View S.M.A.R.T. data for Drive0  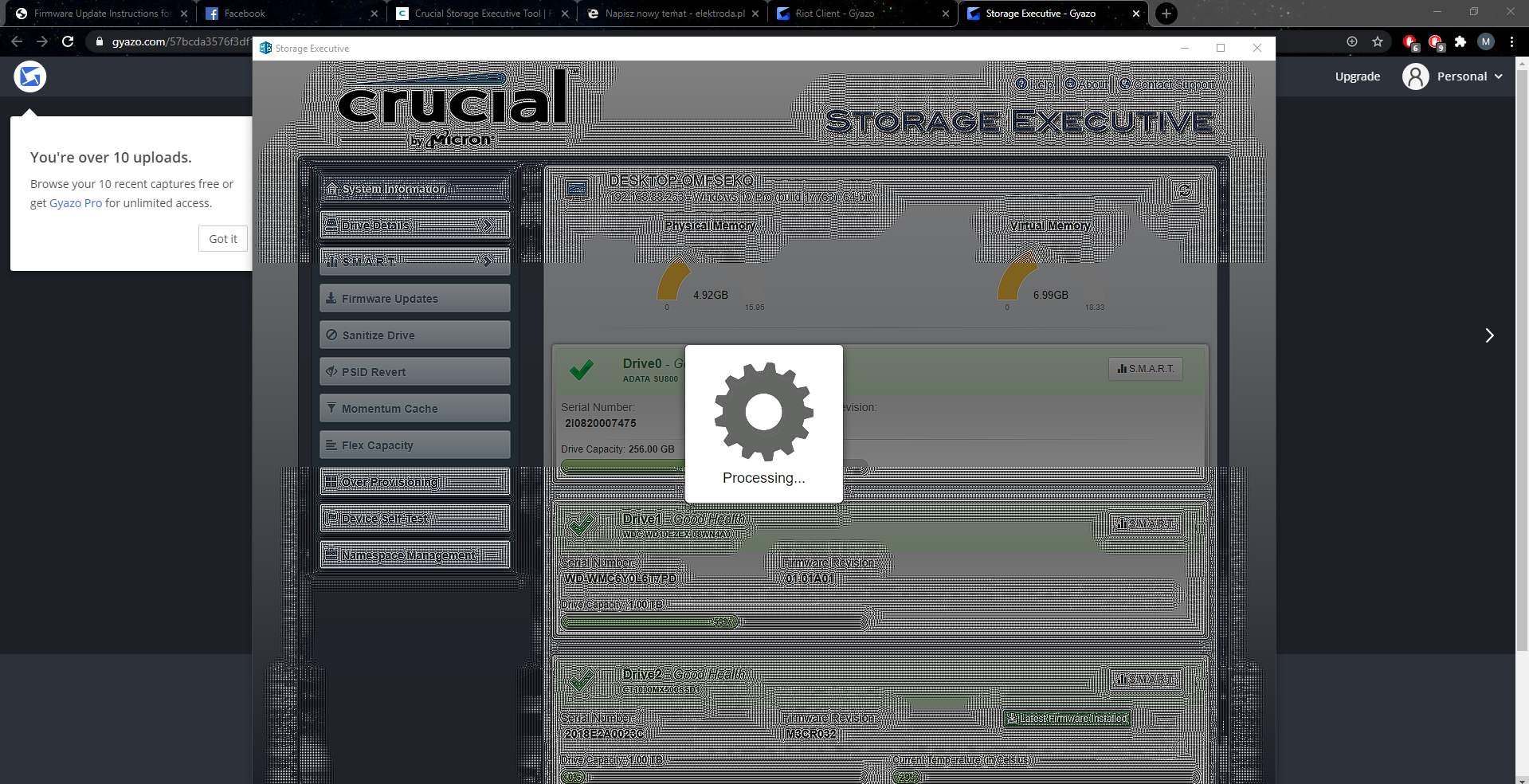pos(1146,369)
